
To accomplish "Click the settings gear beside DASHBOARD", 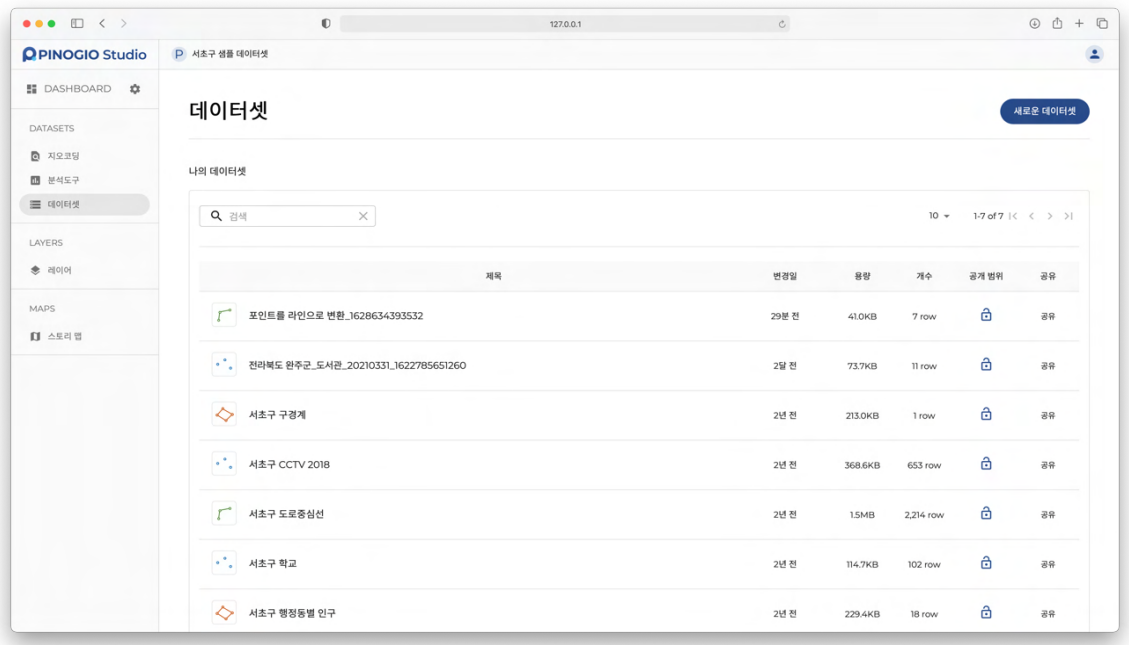I will tap(135, 89).
